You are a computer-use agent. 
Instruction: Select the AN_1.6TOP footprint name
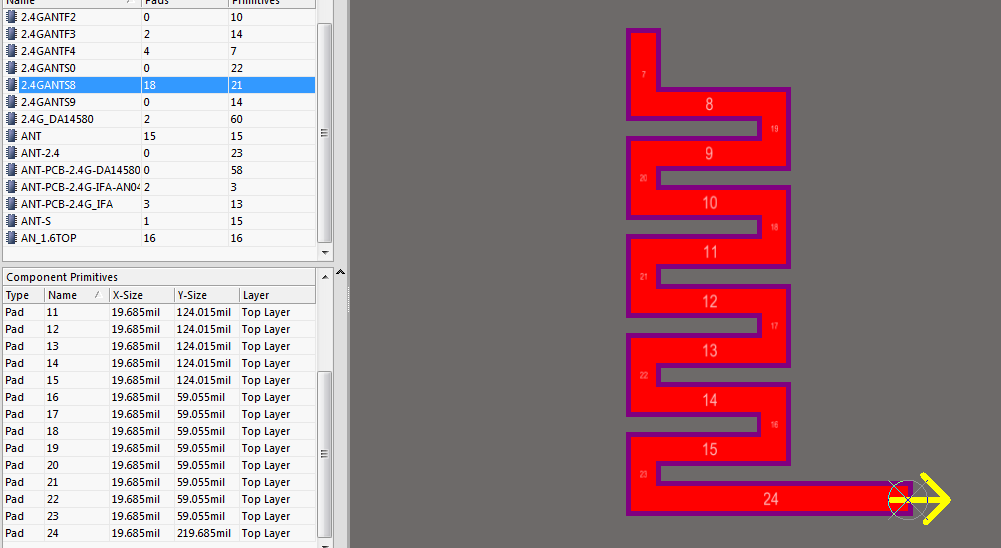pos(49,238)
